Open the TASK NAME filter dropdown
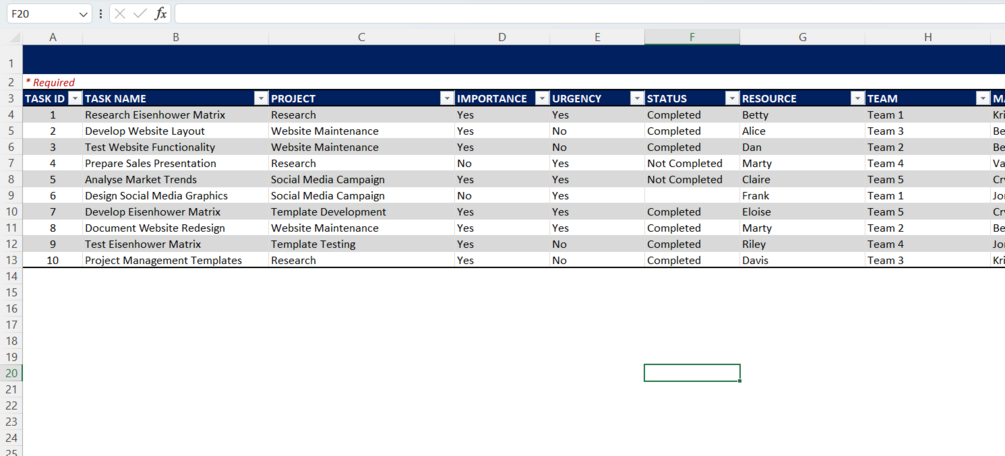Screen dimensions: 1005x456 coord(261,99)
